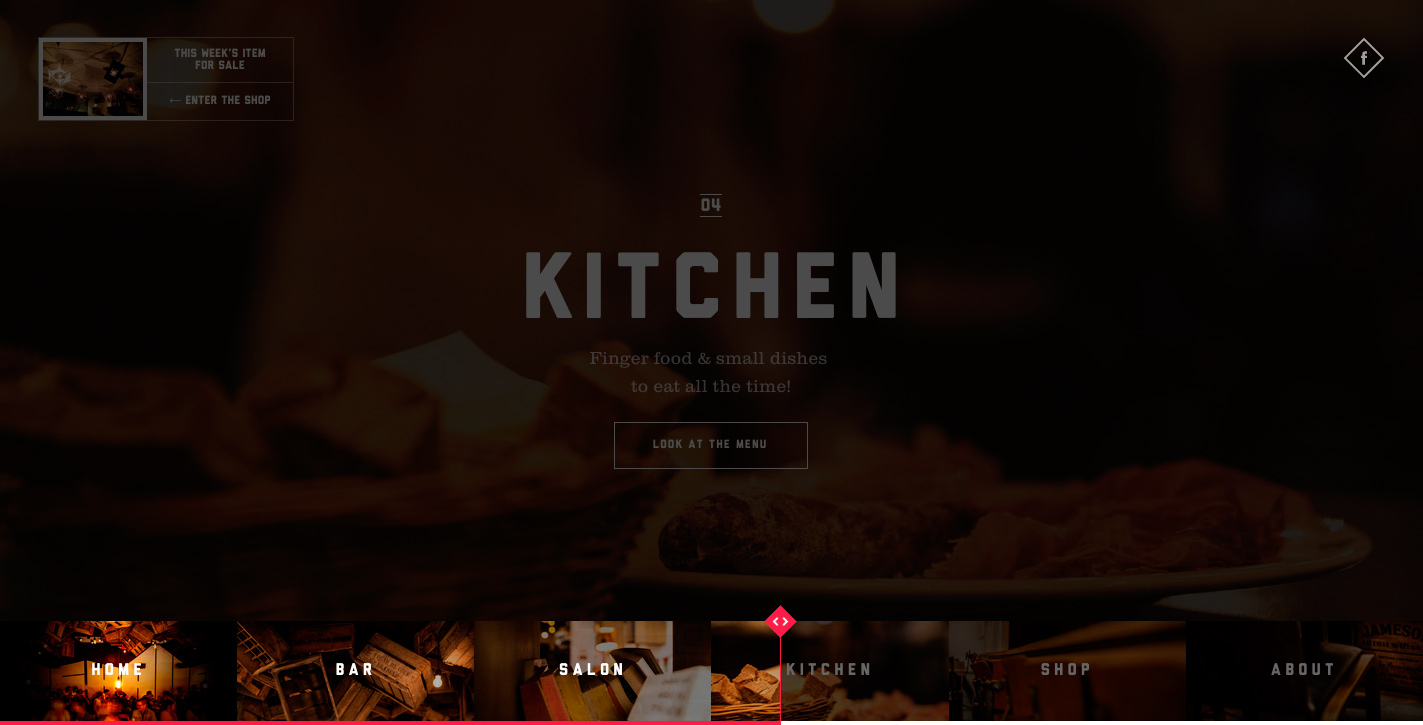This screenshot has width=1423, height=725.
Task: Go to the Home section tile
Action: coord(118,671)
